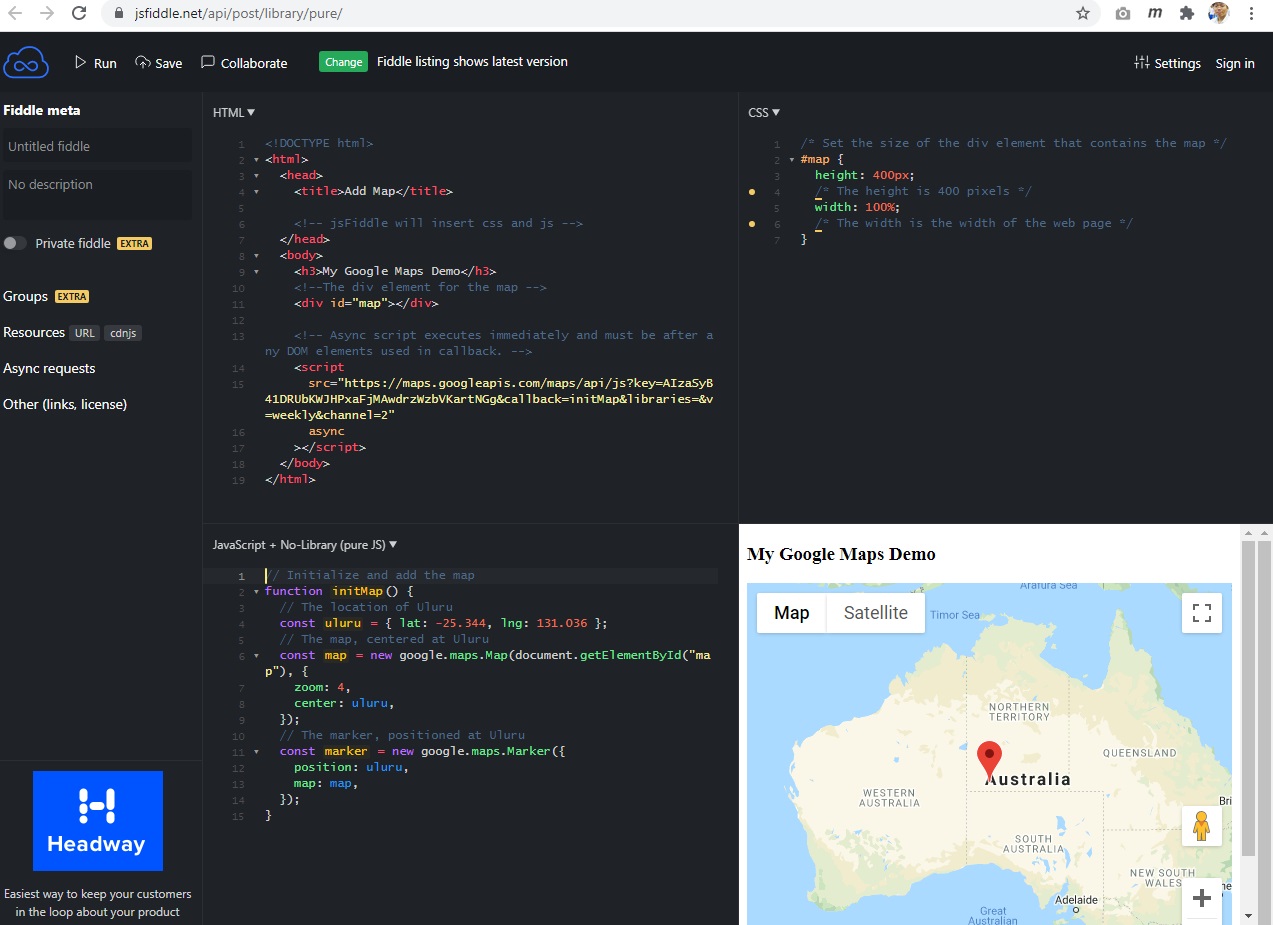Image resolution: width=1273 pixels, height=925 pixels.
Task: Run the fiddle code
Action: tap(96, 63)
